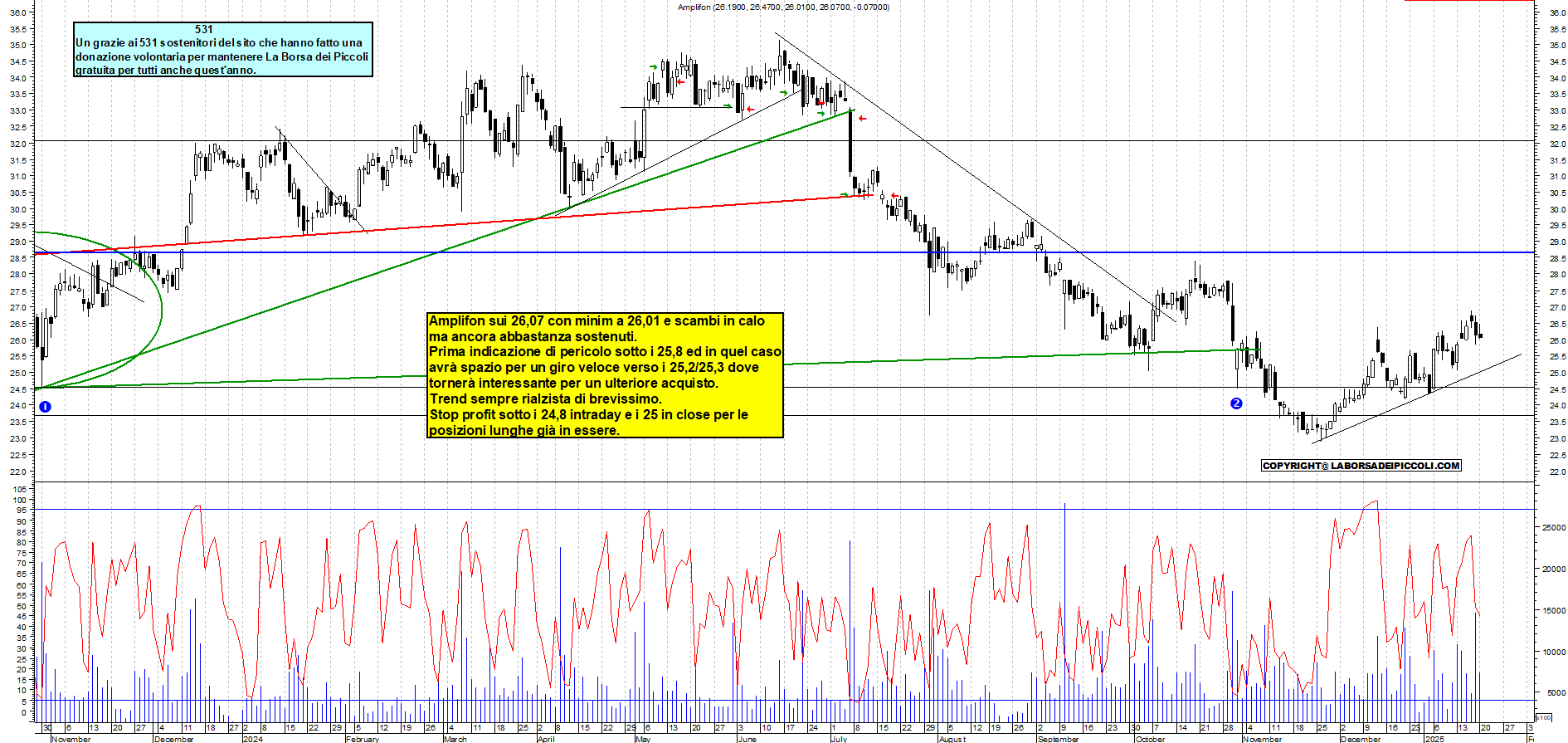Click the Amplifon chart title with price values
This screenshot has width=1568, height=743.
pos(783,7)
